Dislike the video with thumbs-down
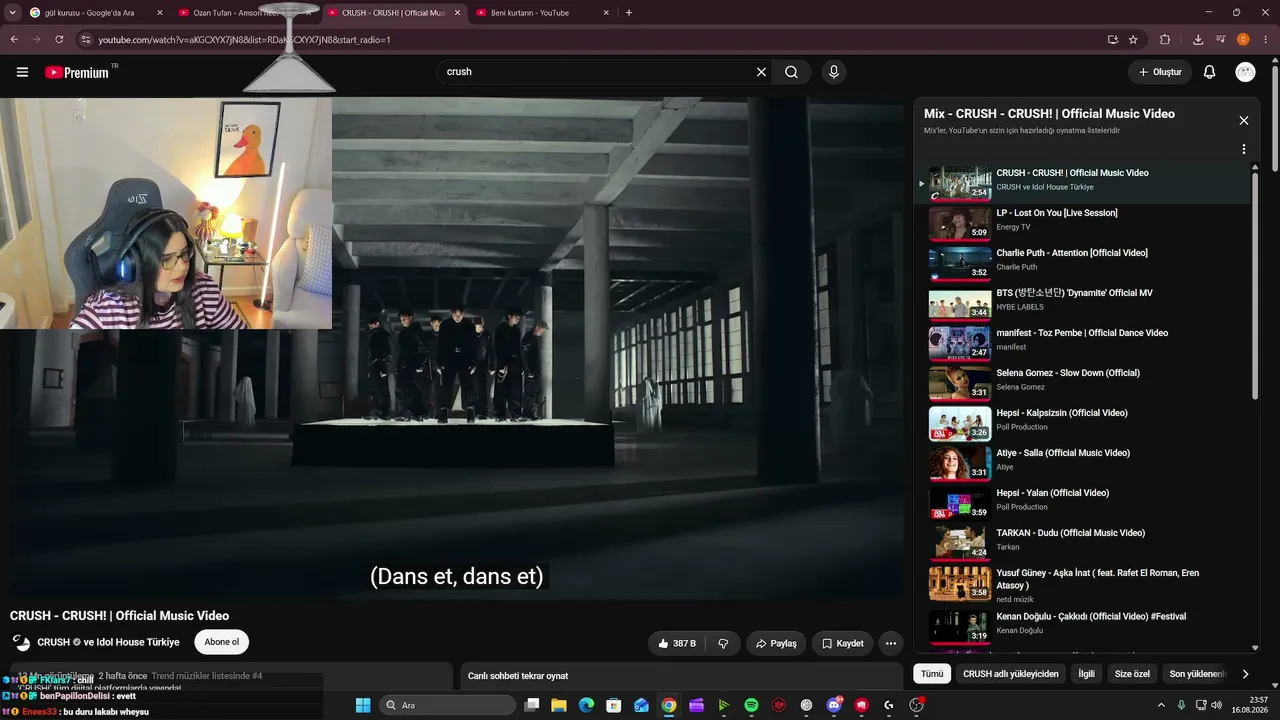 point(723,643)
